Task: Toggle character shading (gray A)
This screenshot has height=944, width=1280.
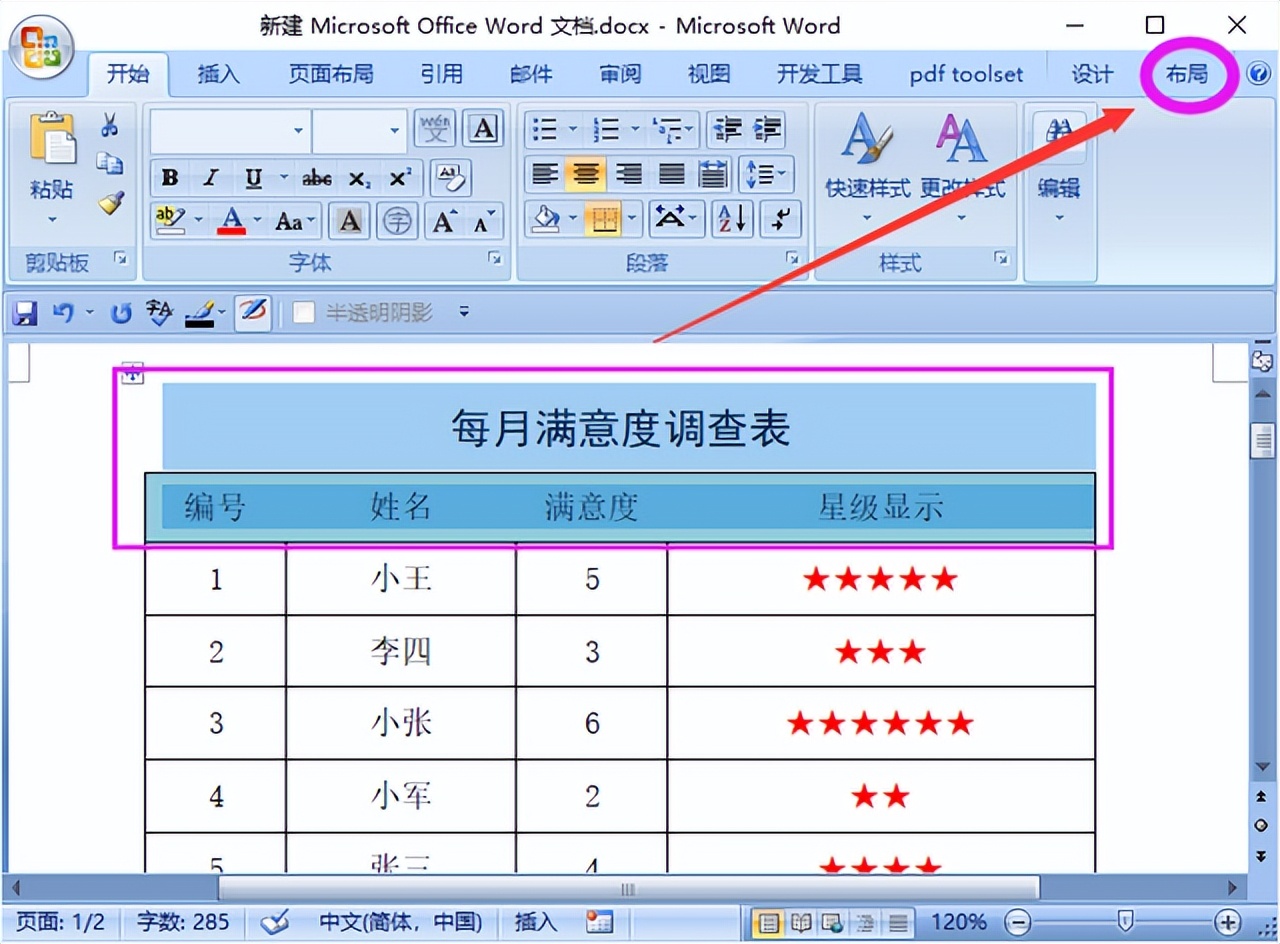Action: [350, 221]
